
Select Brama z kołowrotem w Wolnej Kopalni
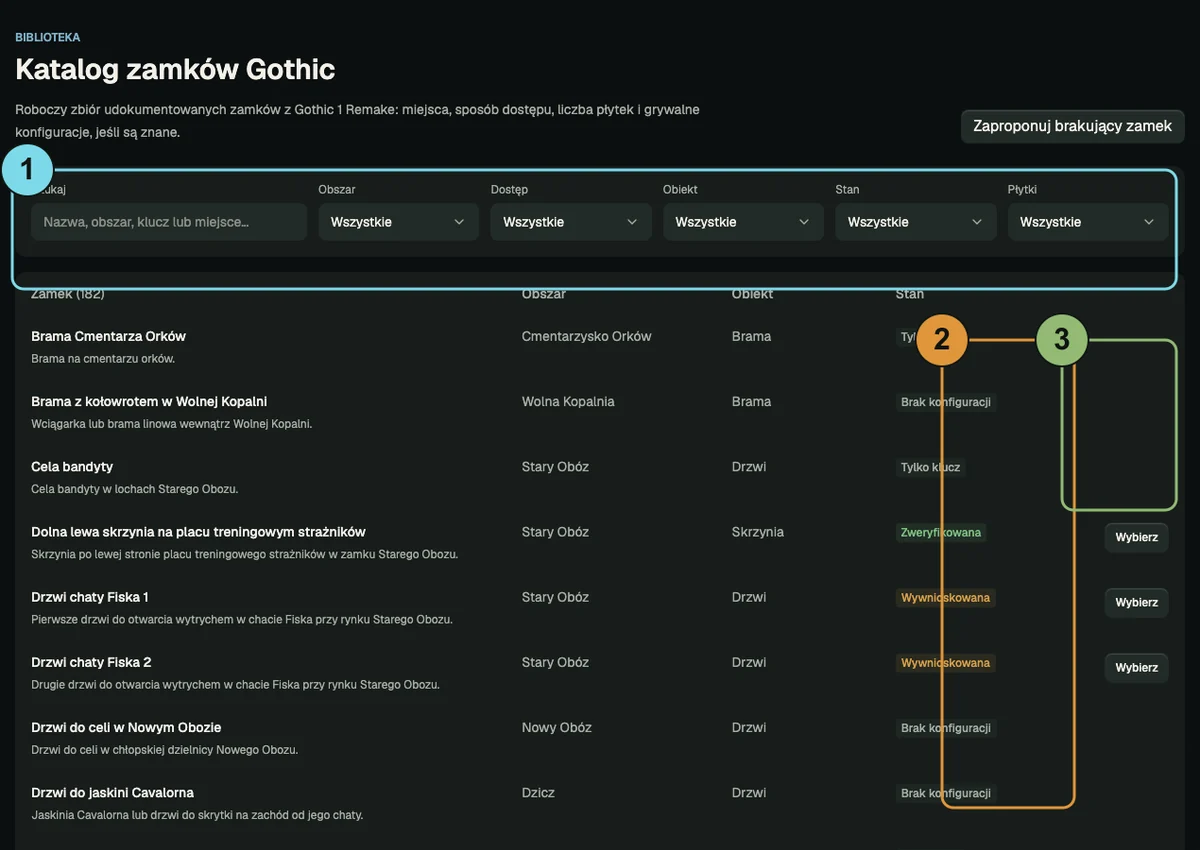pos(149,401)
